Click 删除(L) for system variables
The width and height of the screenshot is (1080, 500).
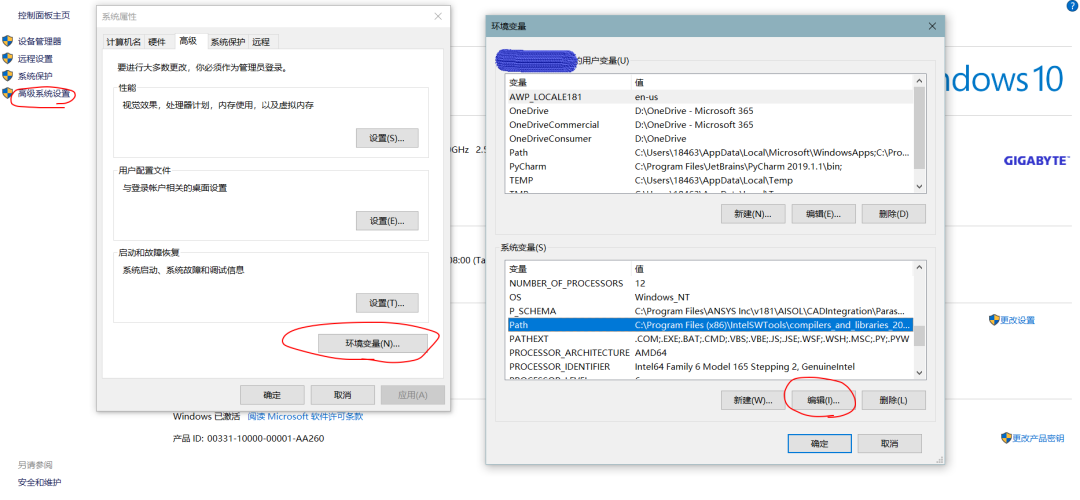pos(893,399)
